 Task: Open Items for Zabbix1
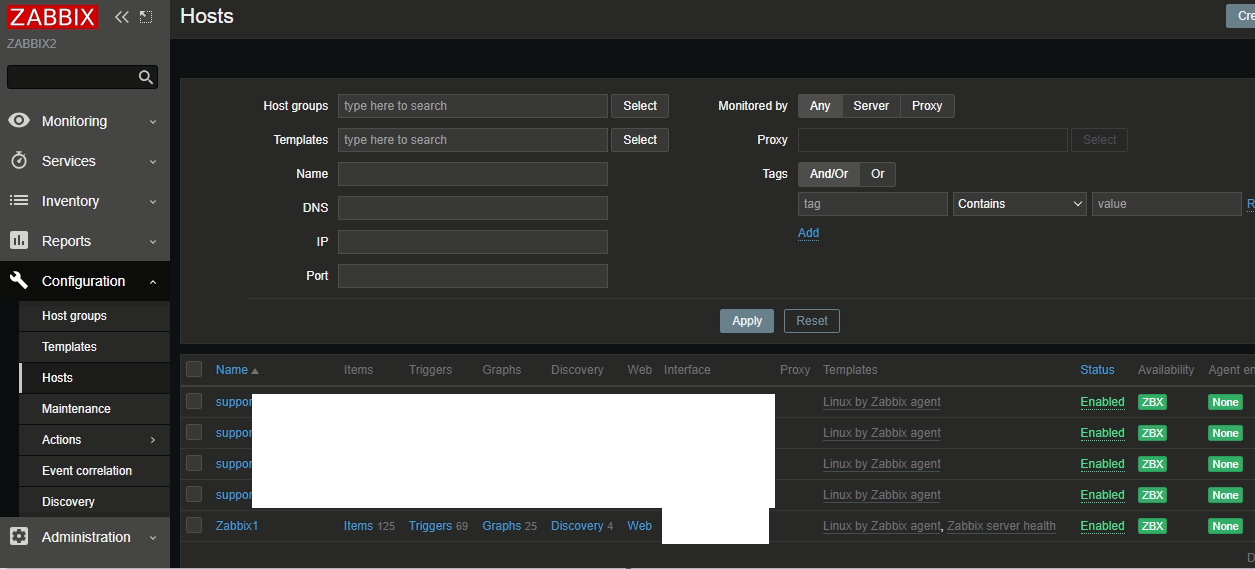(358, 526)
